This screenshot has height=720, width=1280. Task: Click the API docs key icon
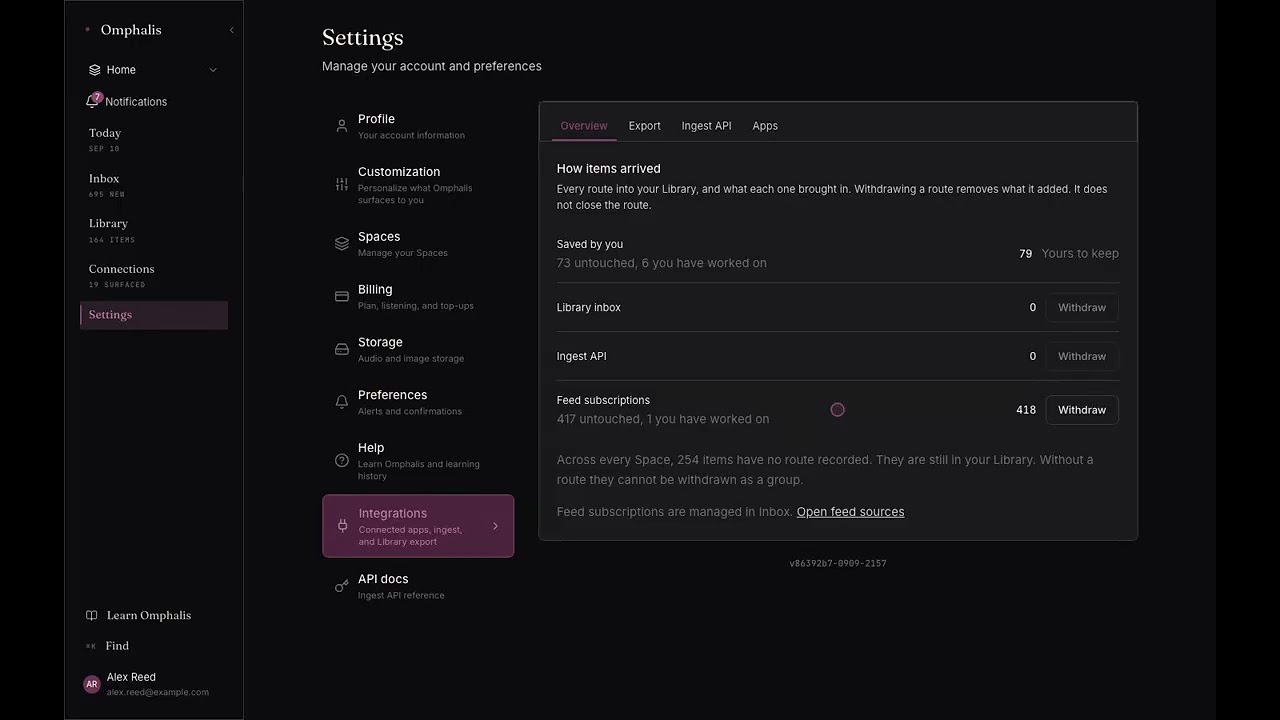(x=342, y=586)
